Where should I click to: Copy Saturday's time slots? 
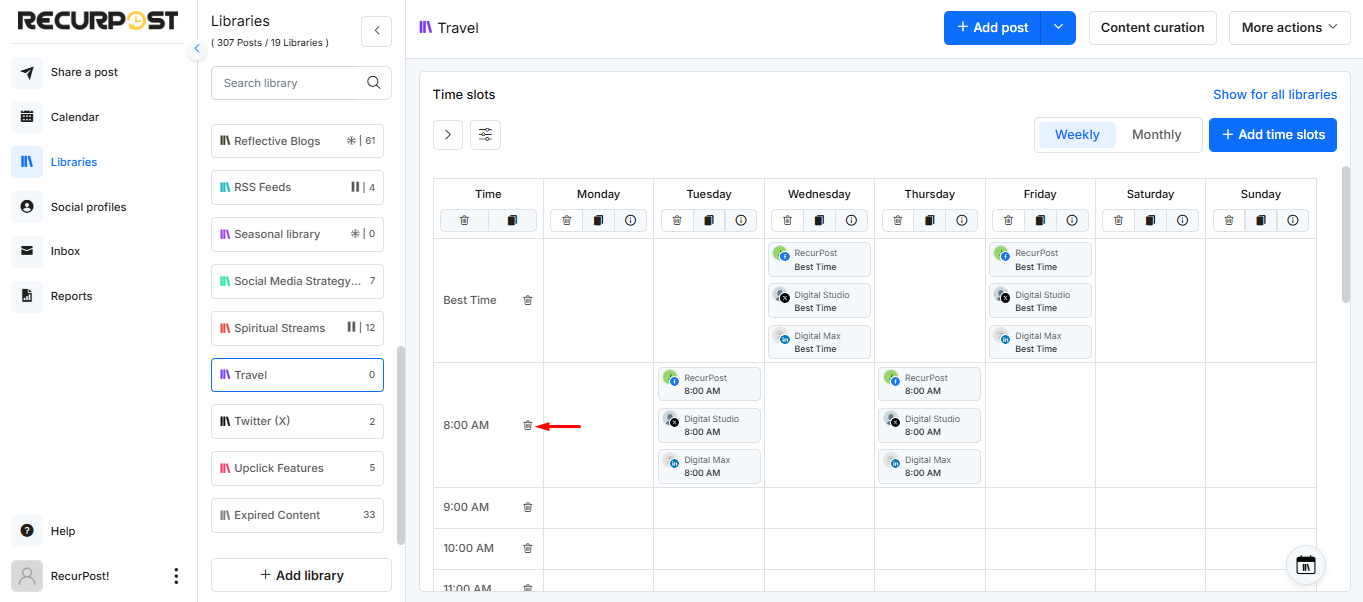point(1150,220)
